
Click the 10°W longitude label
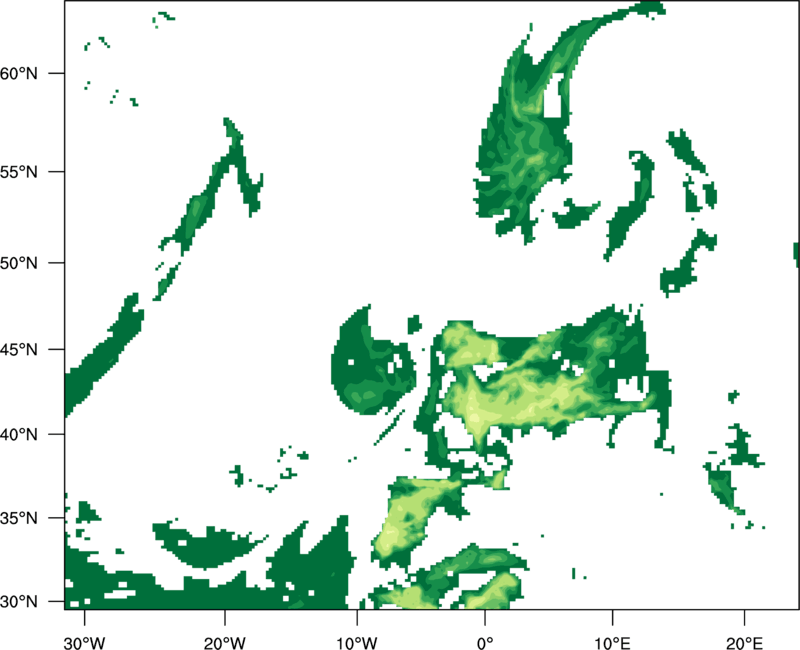point(357,643)
